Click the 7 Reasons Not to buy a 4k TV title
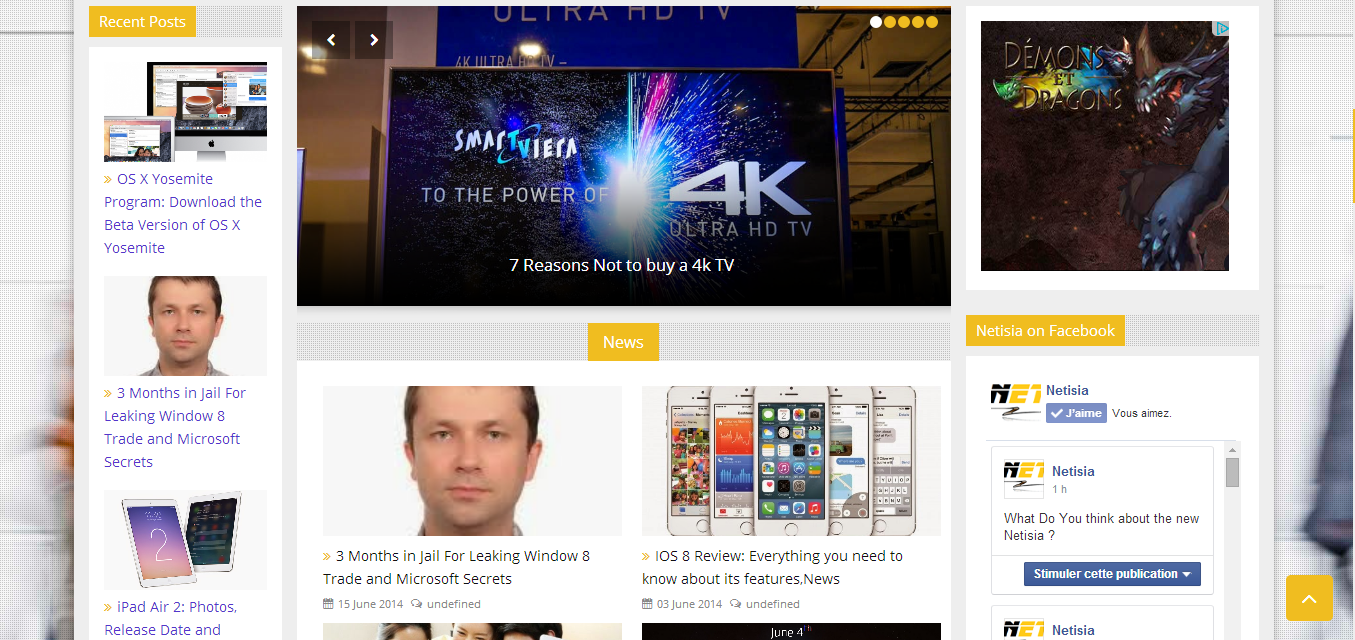This screenshot has height=640, width=1355. 622,265
